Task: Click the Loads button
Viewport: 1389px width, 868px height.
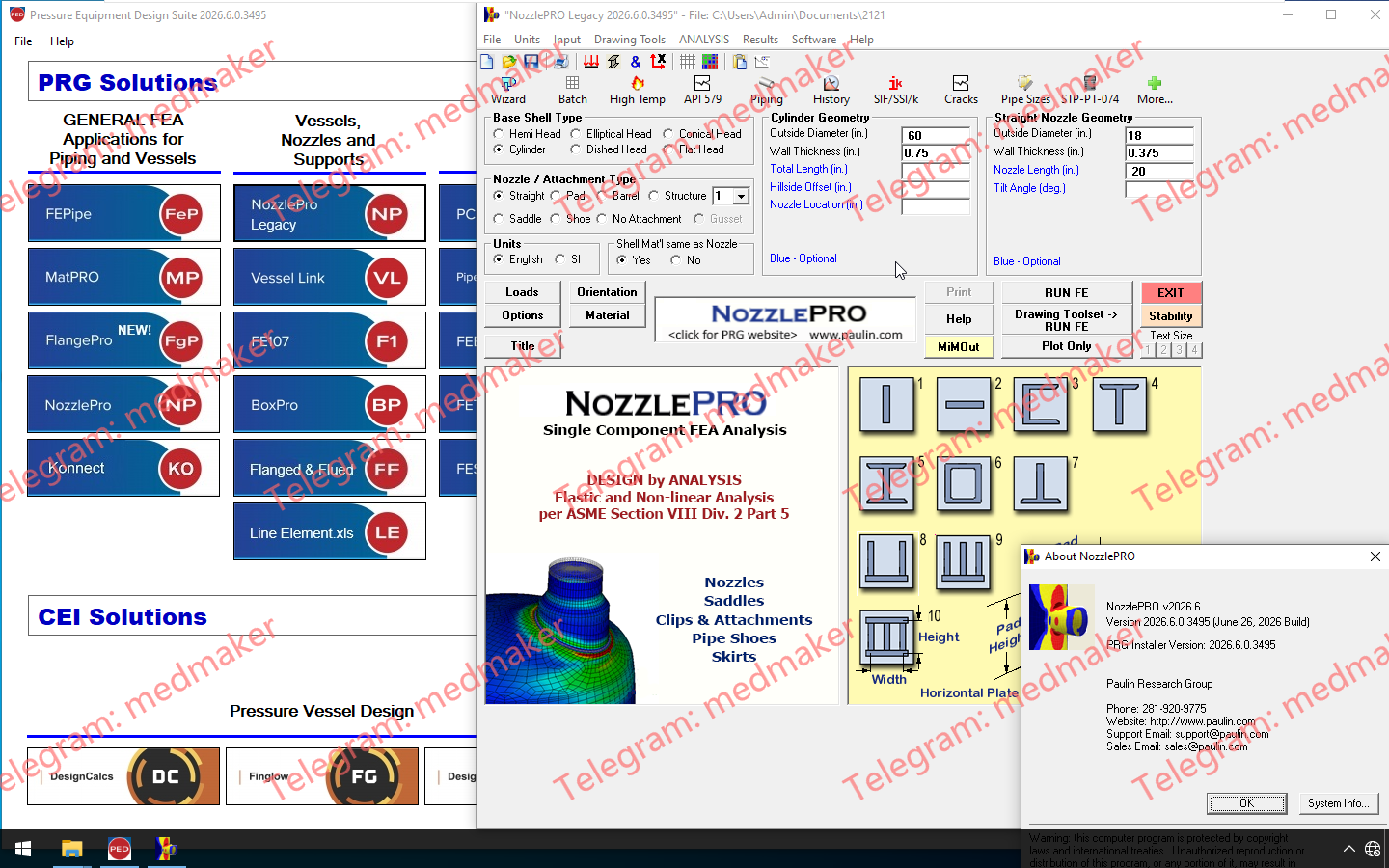Action: pos(522,292)
